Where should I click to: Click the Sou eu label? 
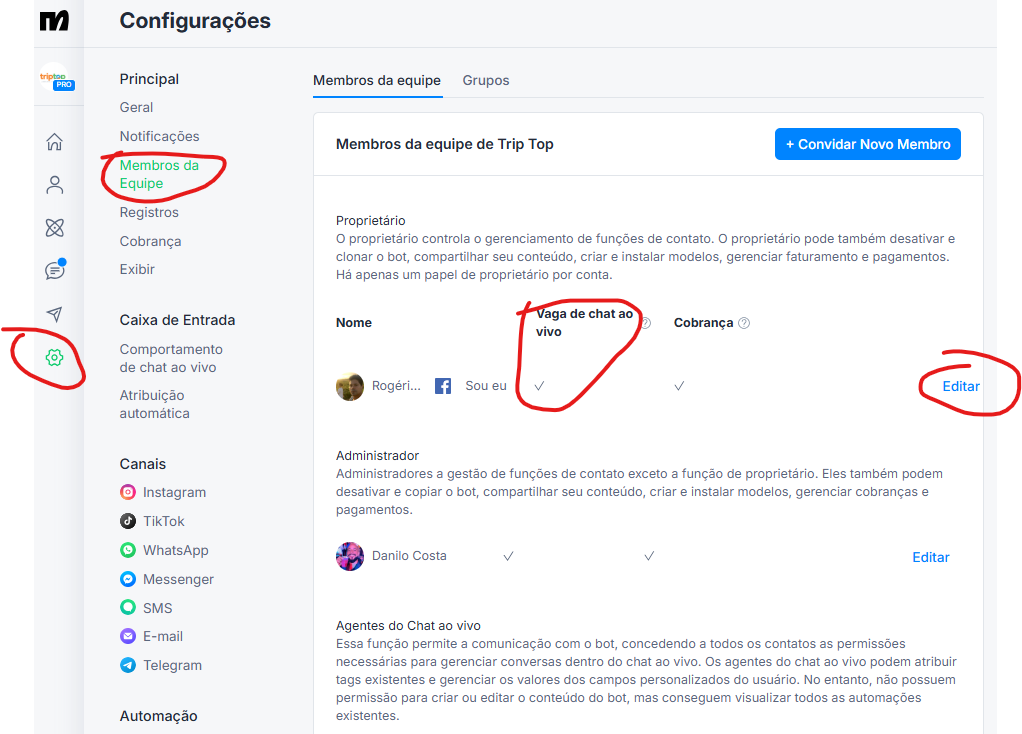click(486, 386)
